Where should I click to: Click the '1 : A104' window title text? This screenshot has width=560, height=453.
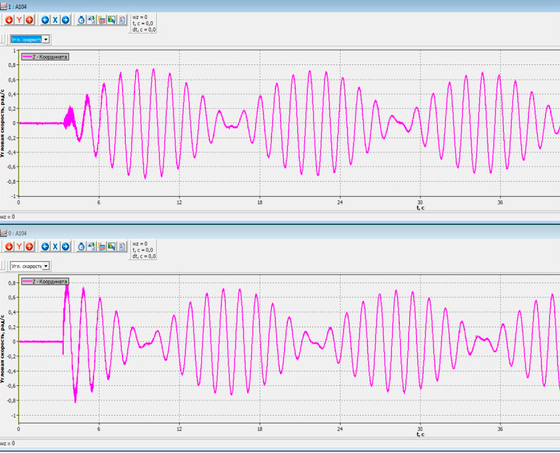(x=18, y=7)
